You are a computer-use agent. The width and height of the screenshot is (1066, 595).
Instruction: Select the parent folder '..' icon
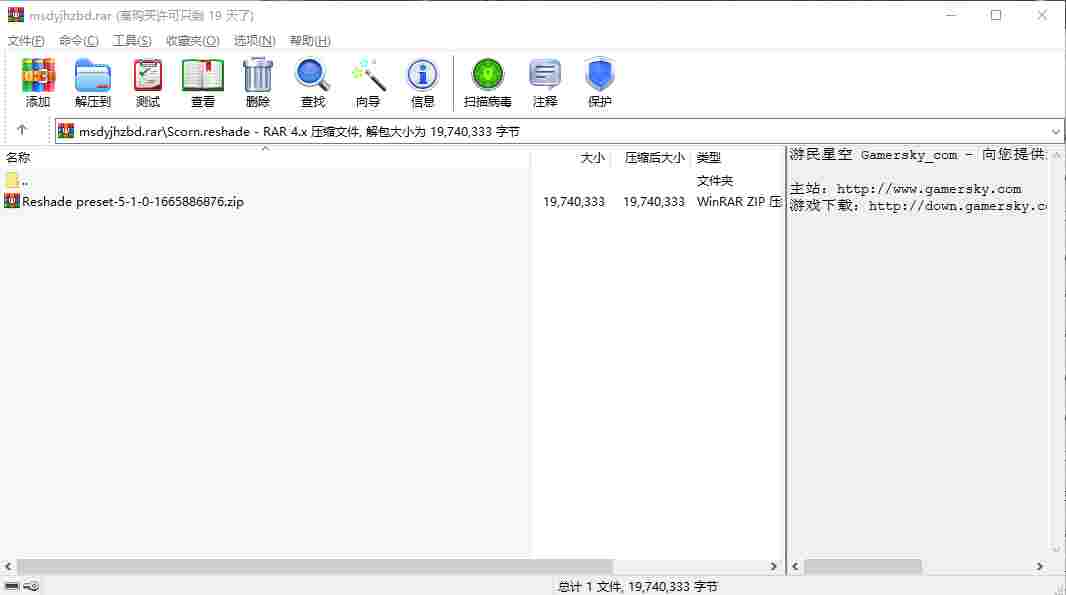tap(12, 180)
